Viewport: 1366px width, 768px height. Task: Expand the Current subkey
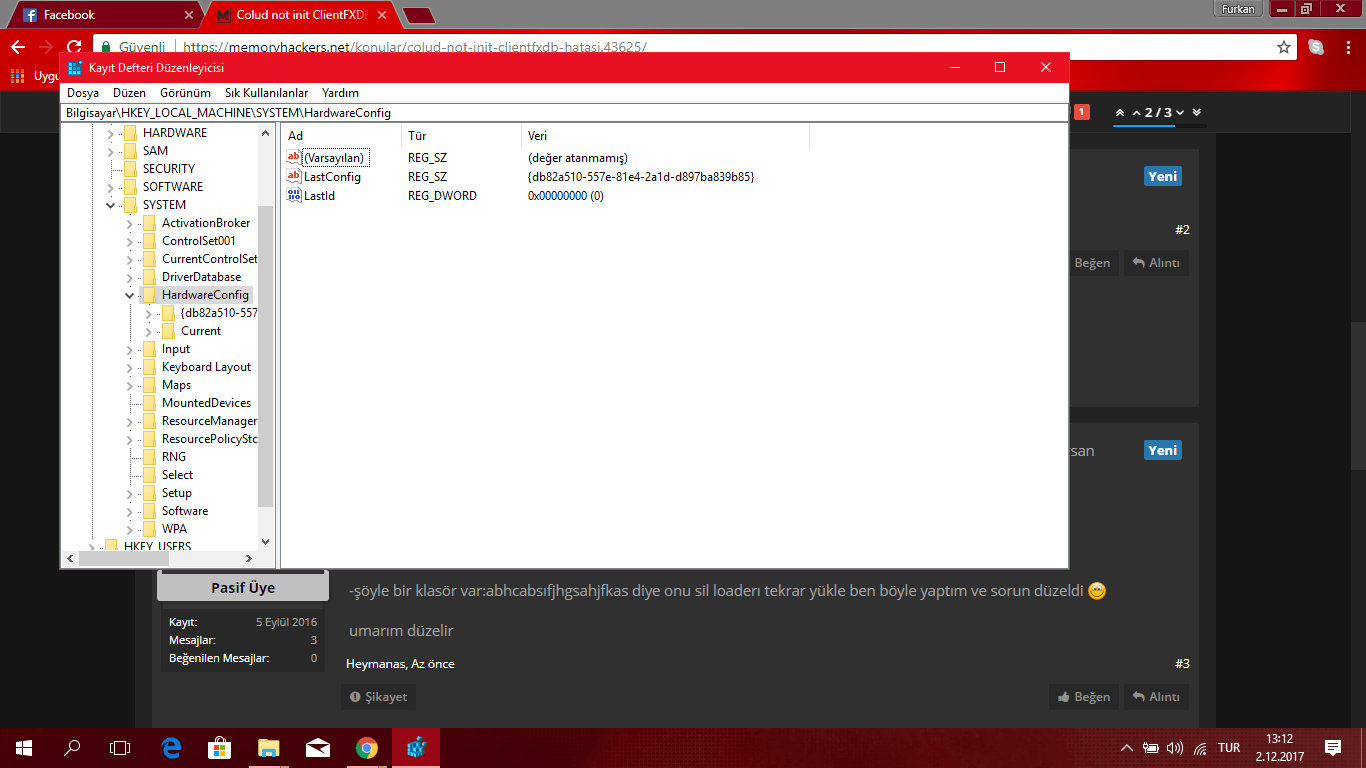click(148, 331)
